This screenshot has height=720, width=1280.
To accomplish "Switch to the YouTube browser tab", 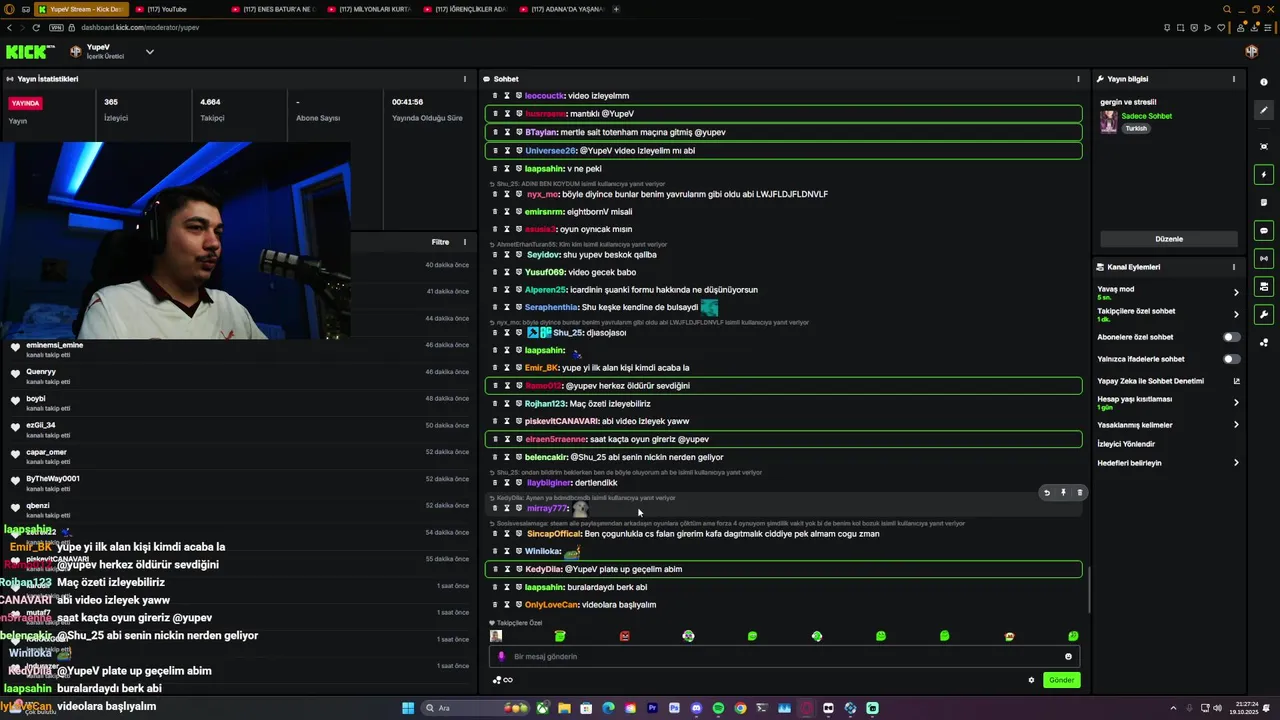I will pos(177,9).
